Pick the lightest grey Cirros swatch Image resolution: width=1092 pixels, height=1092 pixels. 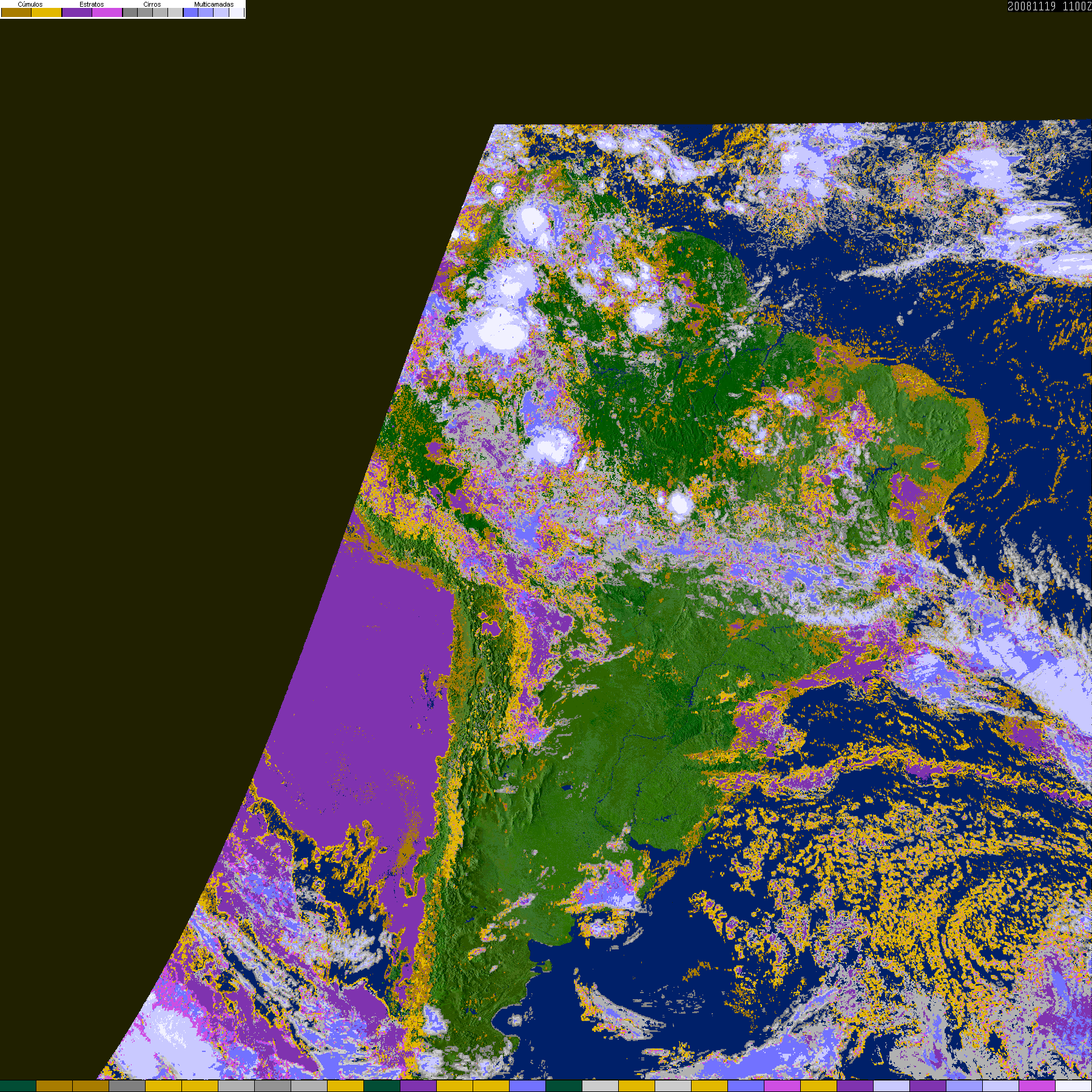[x=175, y=12]
